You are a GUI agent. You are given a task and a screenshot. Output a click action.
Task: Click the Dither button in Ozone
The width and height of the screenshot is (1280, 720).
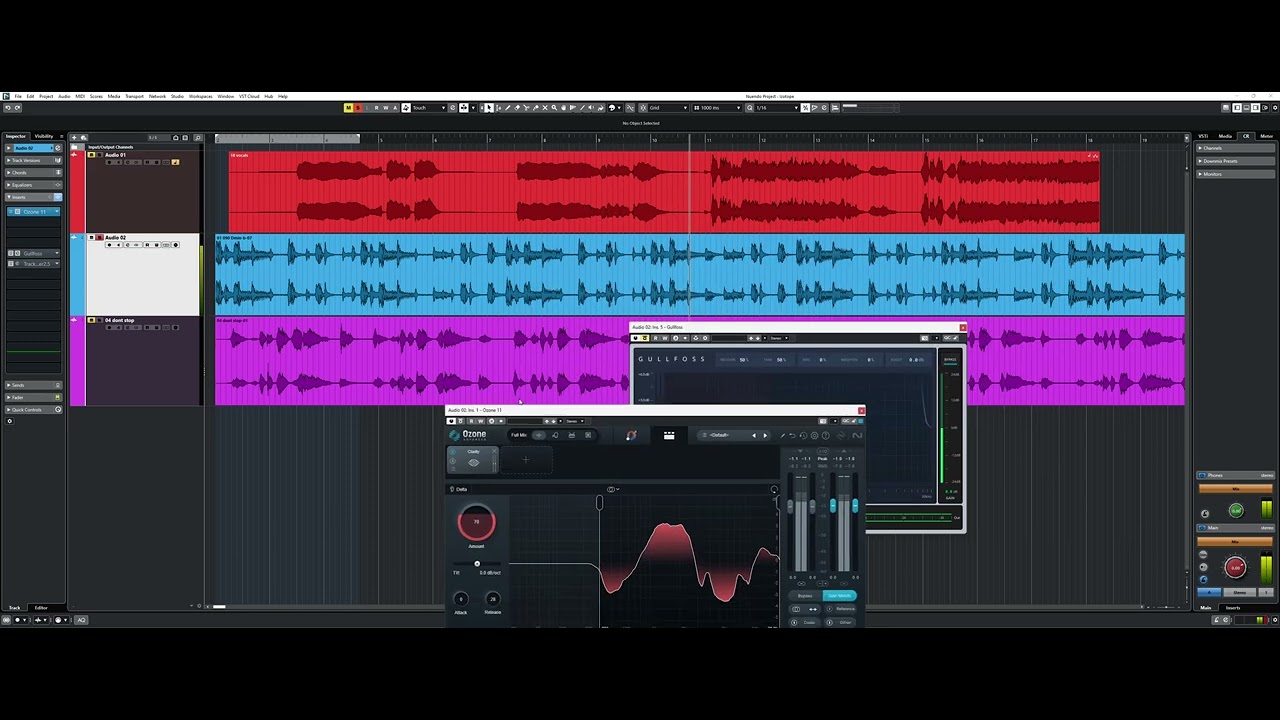[840, 622]
